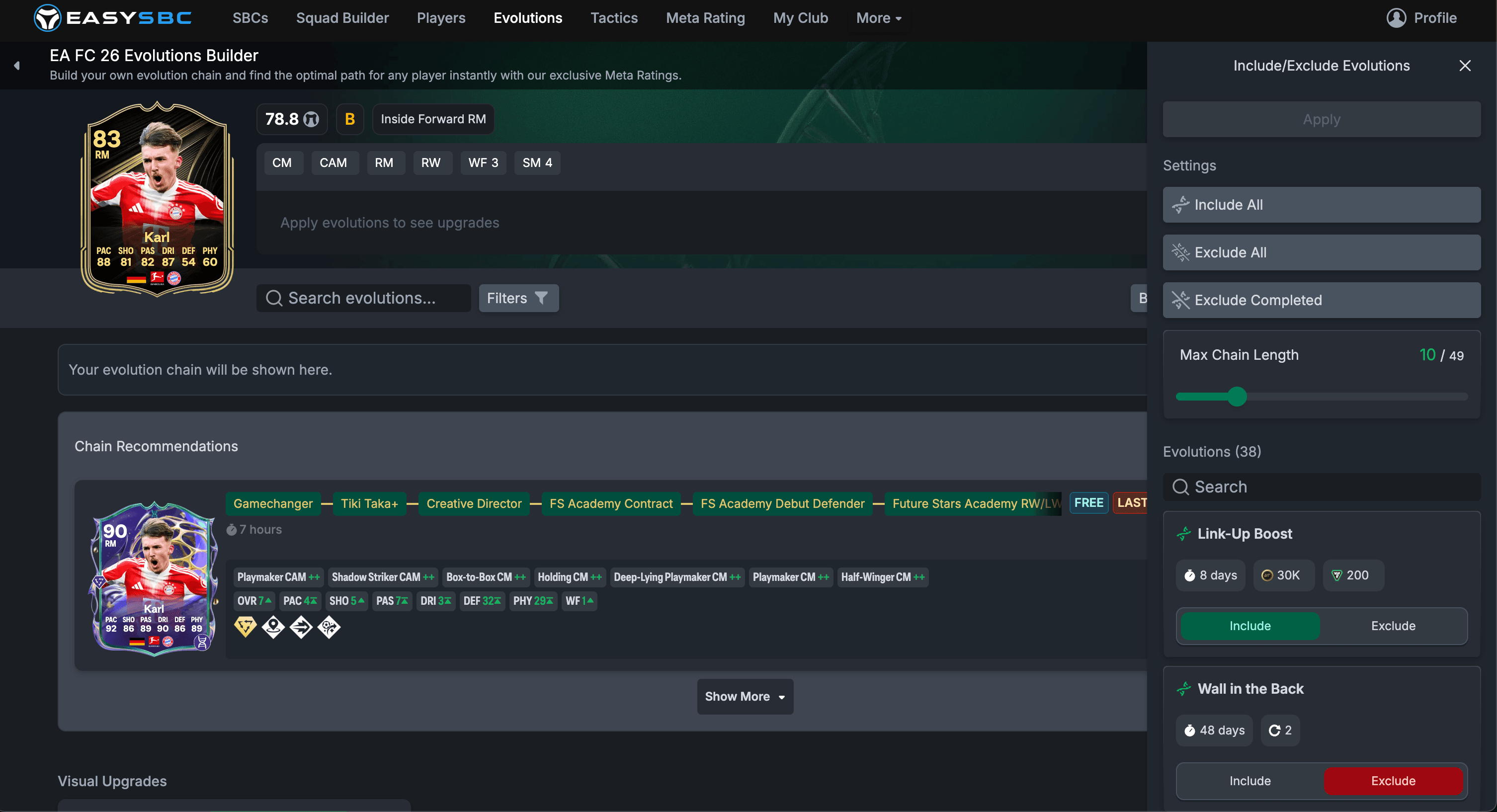Click the first gold playstyle diamond icon
The image size is (1497, 812).
pos(245,627)
